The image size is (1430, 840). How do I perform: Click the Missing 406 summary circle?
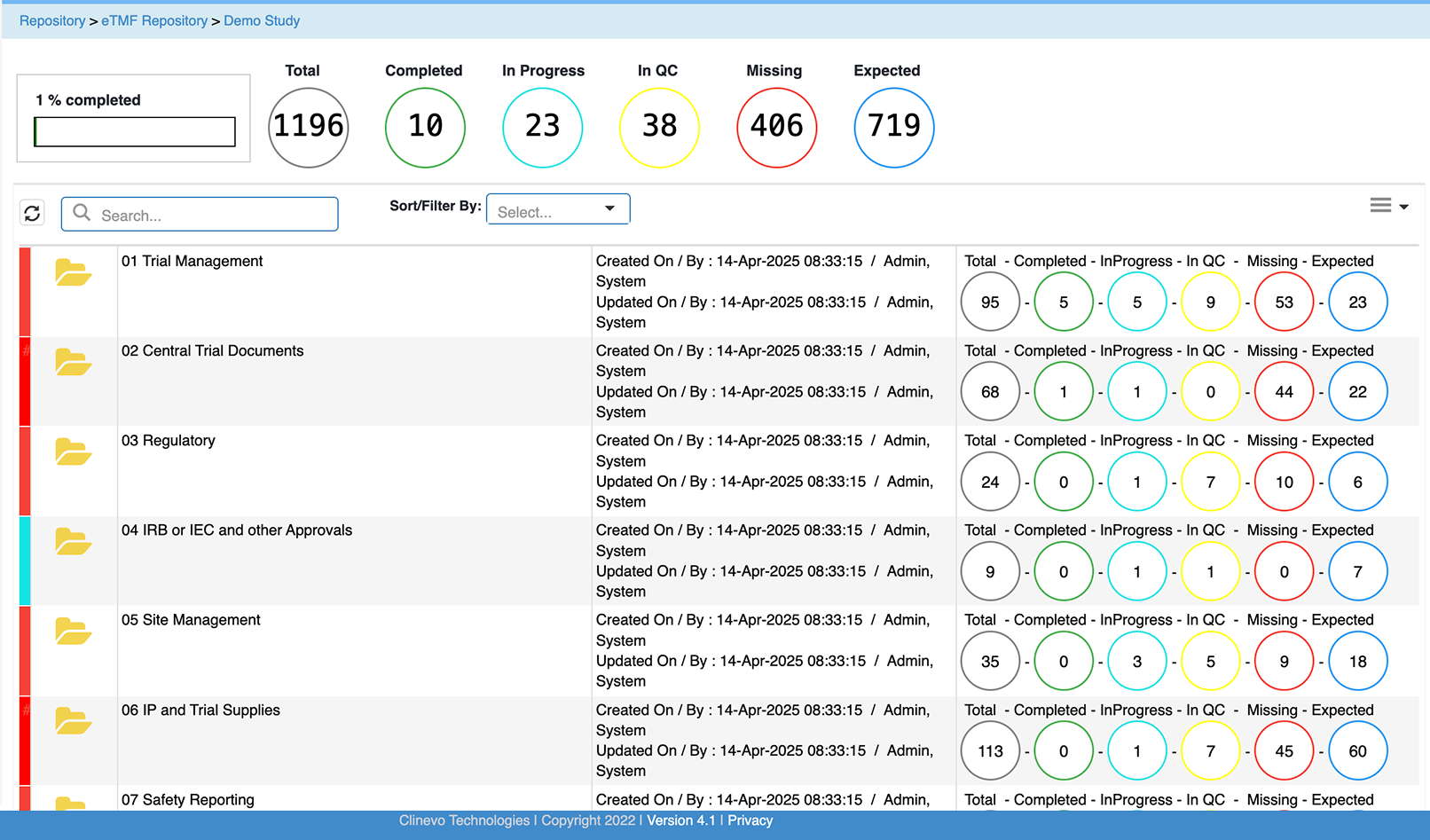[x=777, y=127]
